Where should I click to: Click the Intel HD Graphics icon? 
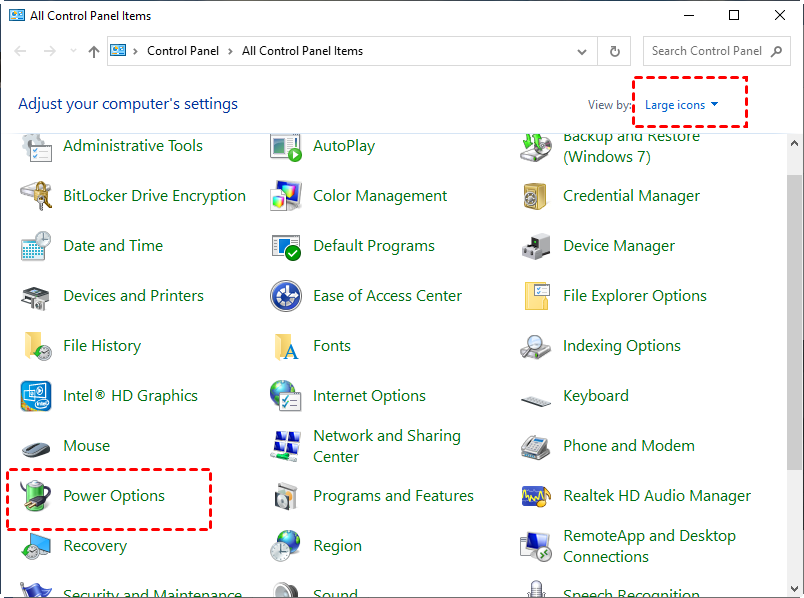tap(36, 396)
